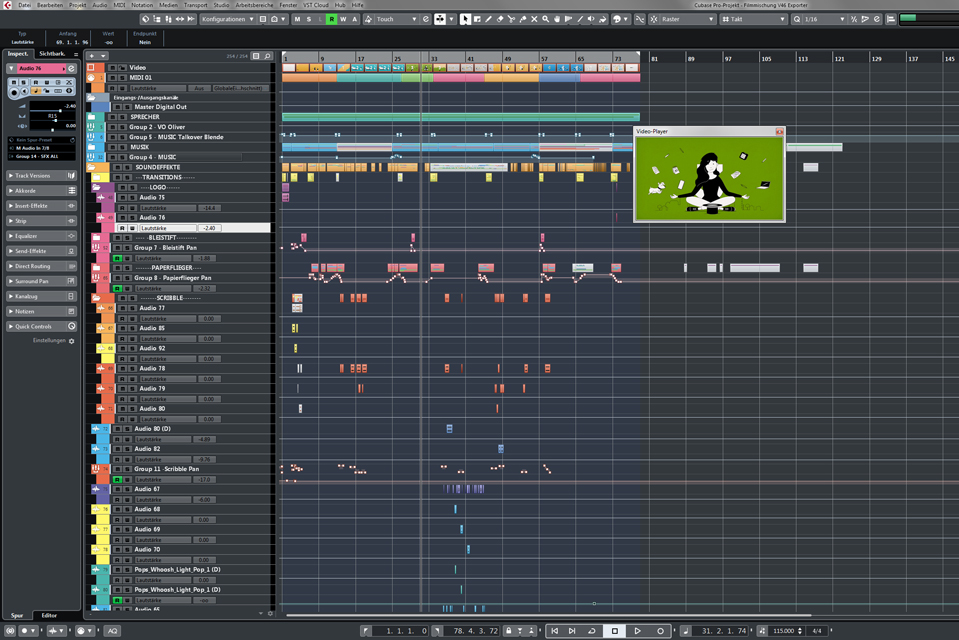Viewport: 959px width, 640px height.
Task: Select Master Digital Out track
Action: click(160, 106)
